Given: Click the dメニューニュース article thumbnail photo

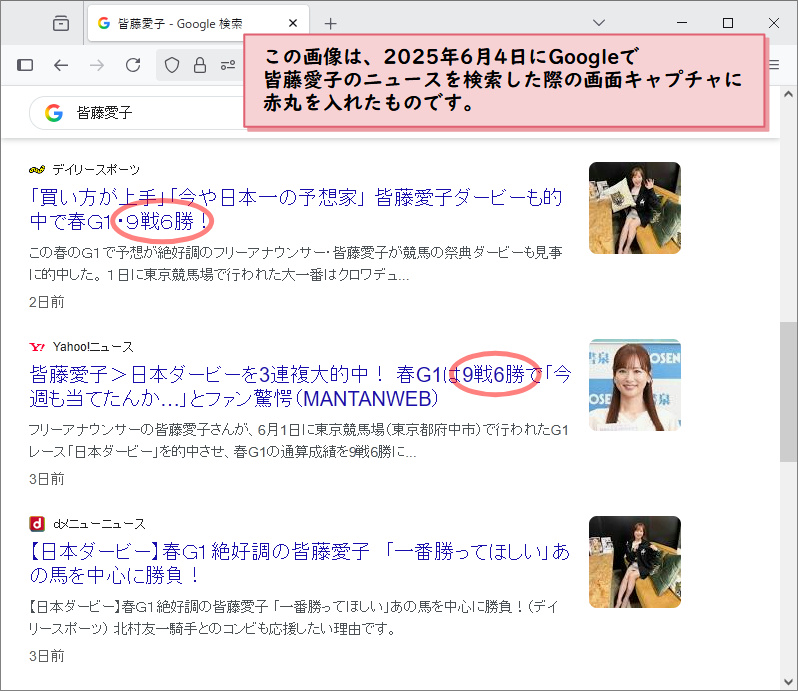Looking at the screenshot, I should tap(635, 562).
